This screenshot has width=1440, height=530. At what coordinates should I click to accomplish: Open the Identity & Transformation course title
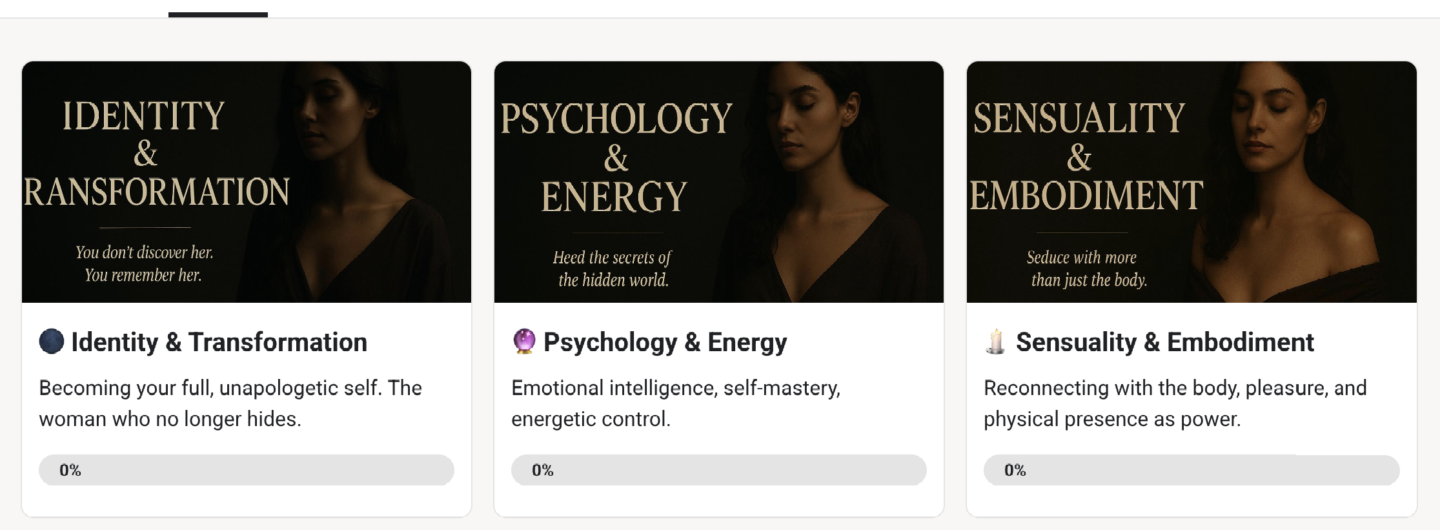point(219,342)
